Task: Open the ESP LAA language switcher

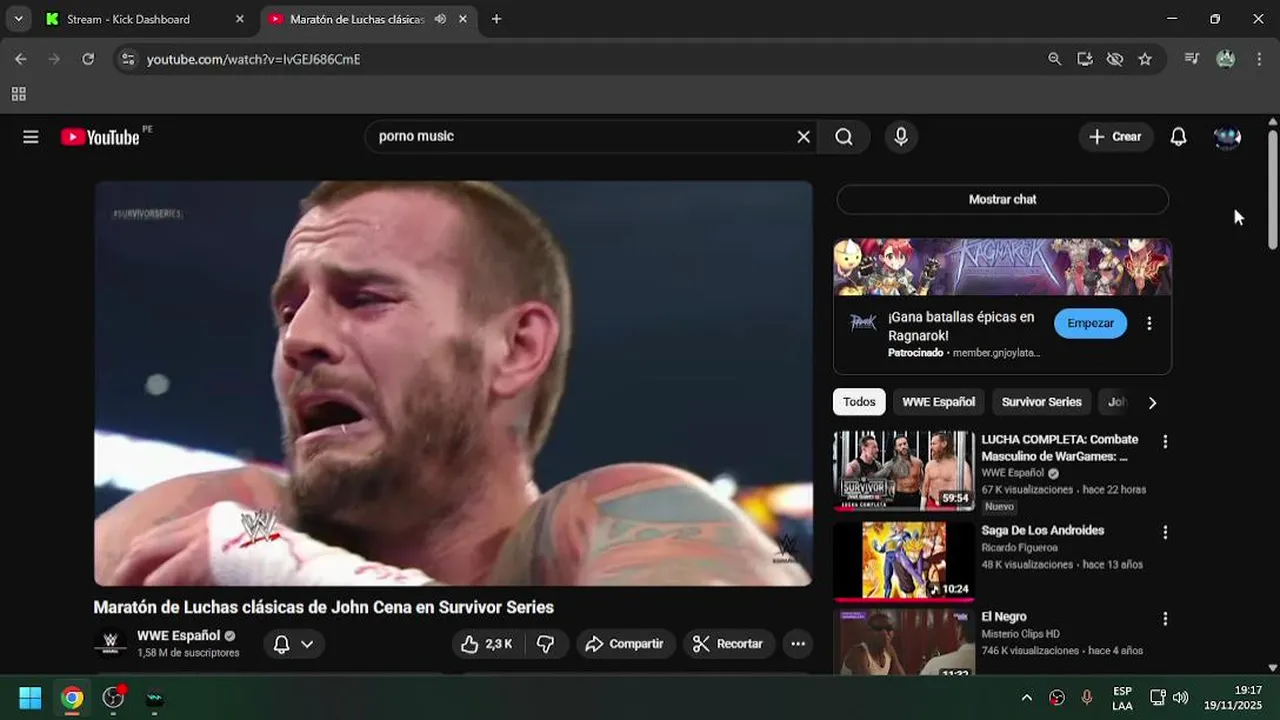Action: point(1122,698)
